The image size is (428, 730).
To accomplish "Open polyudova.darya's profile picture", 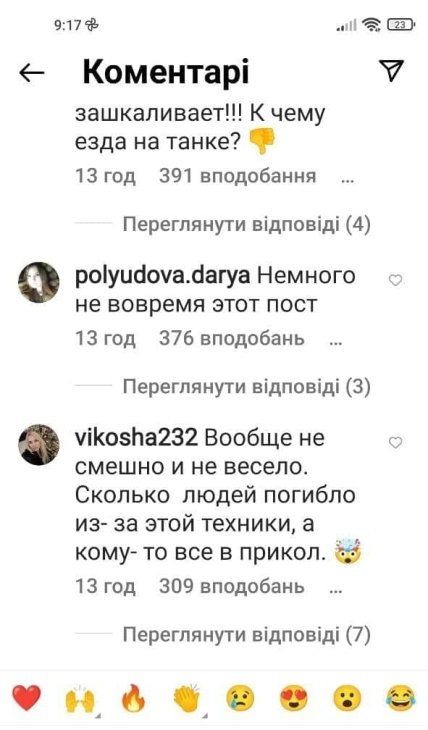I will (39, 282).
